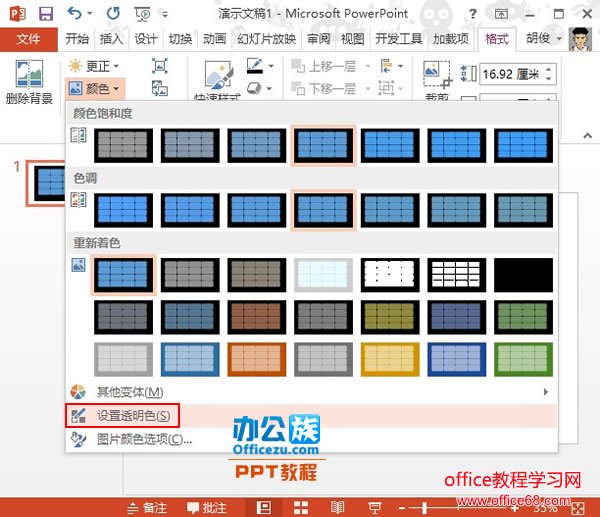Switch to the 动画 tab
This screenshot has height=517, width=600.
[x=214, y=39]
